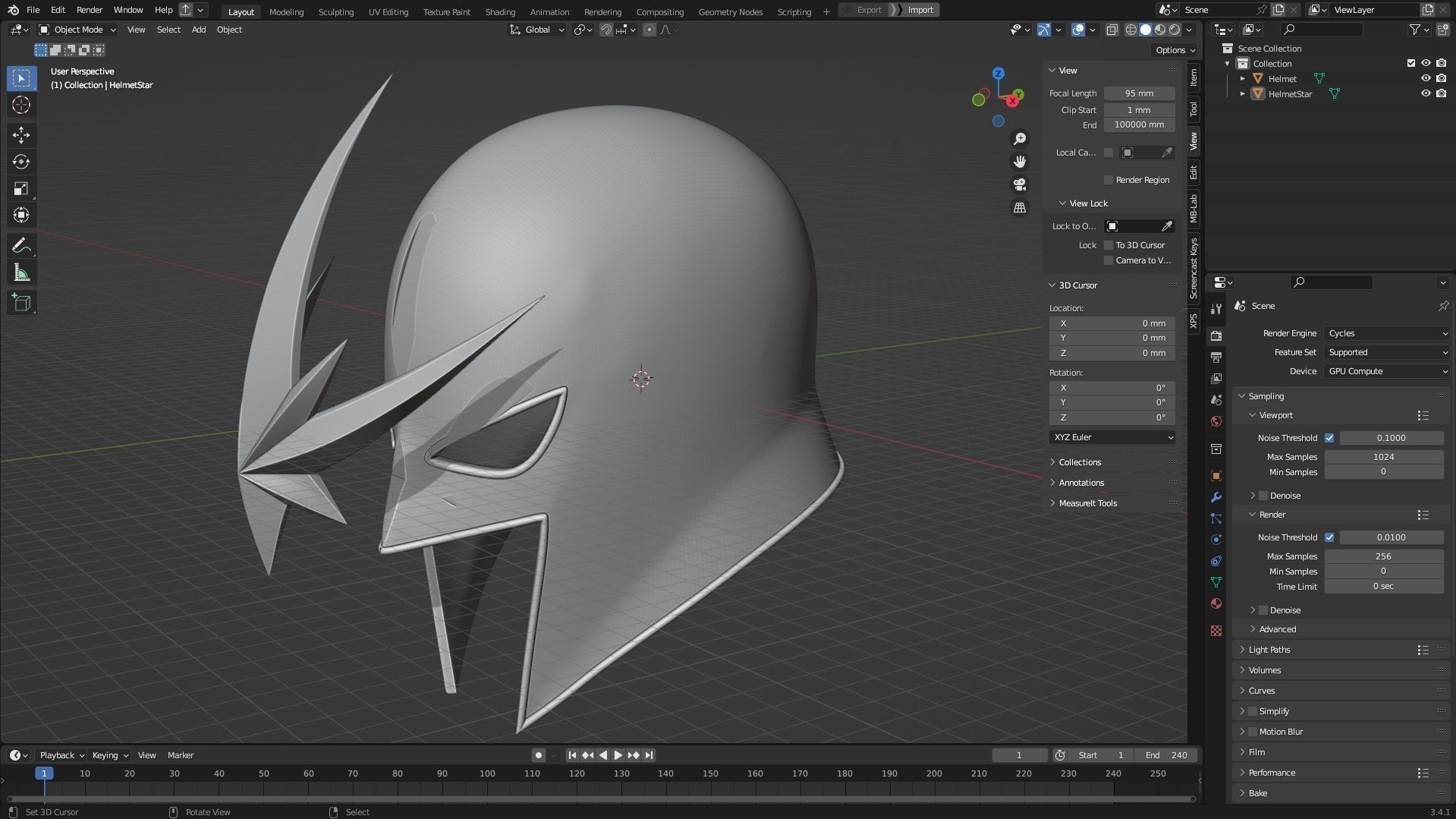
Task: Click the viewport zoom magnifier icon
Action: 1020,139
